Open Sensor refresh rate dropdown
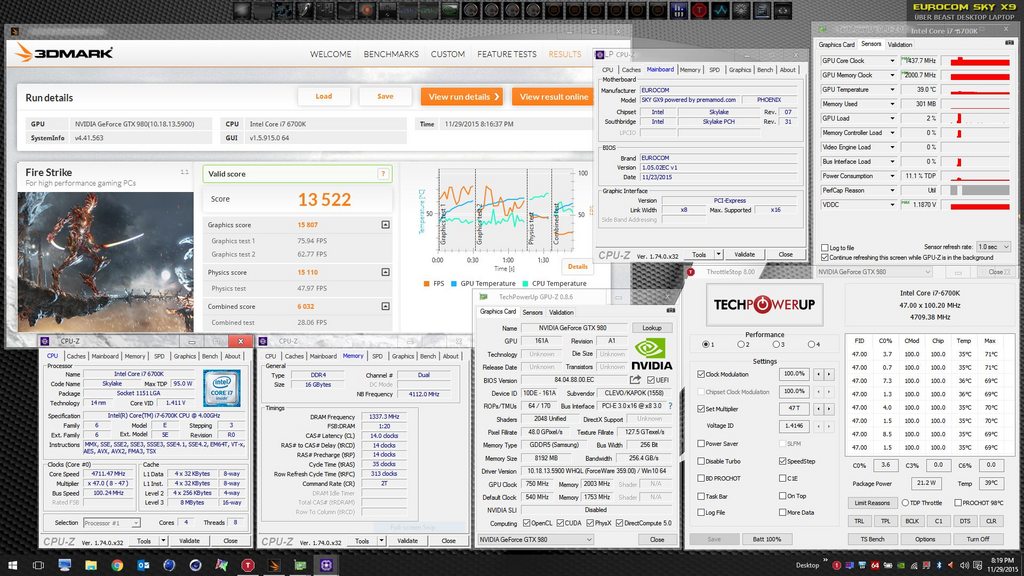This screenshot has width=1024, height=576. (993, 247)
